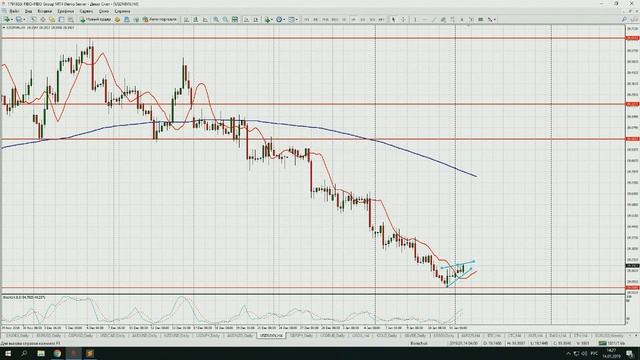Open the Окно menu

(104, 11)
